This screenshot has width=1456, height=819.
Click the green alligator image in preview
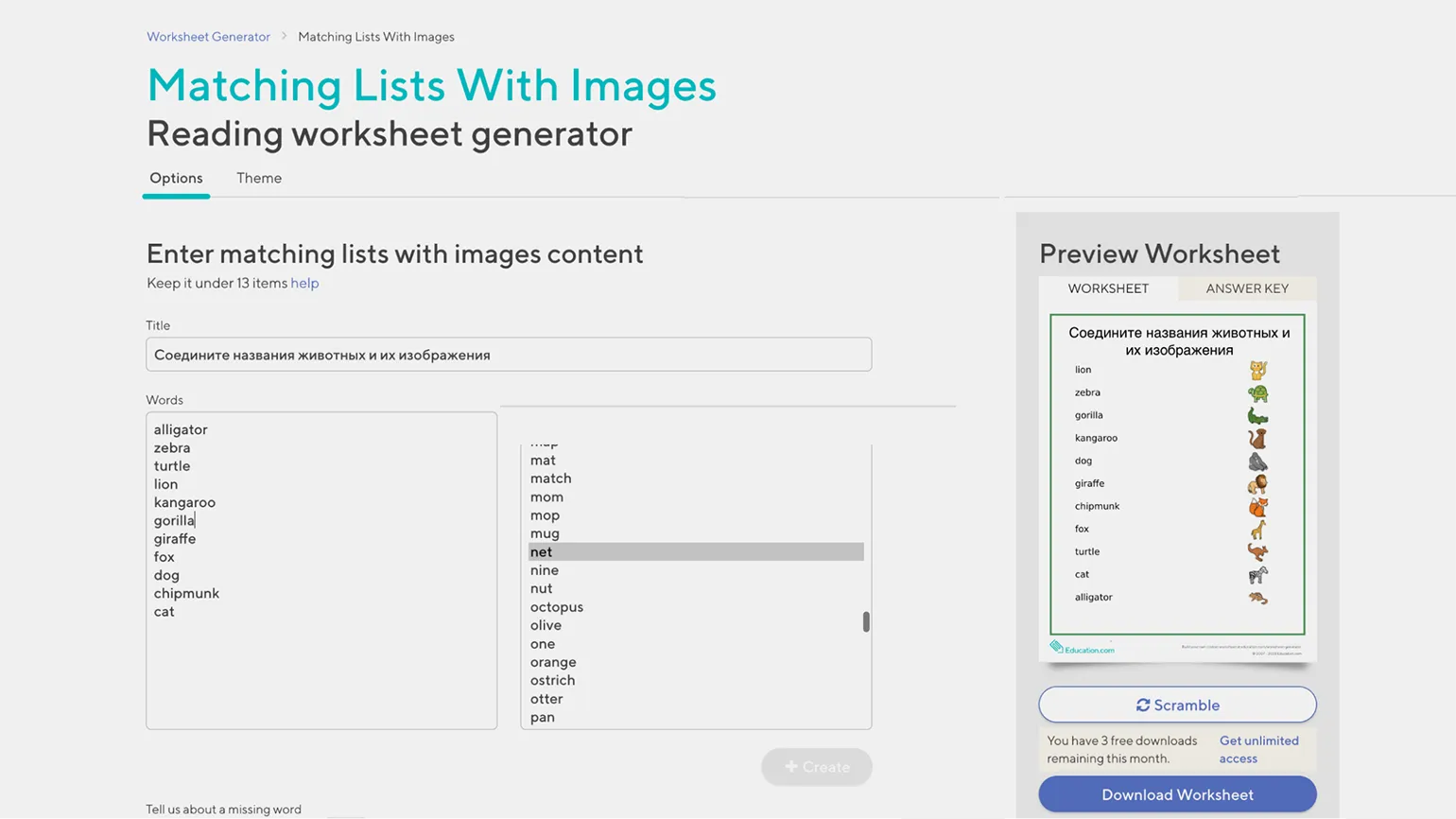click(x=1257, y=416)
